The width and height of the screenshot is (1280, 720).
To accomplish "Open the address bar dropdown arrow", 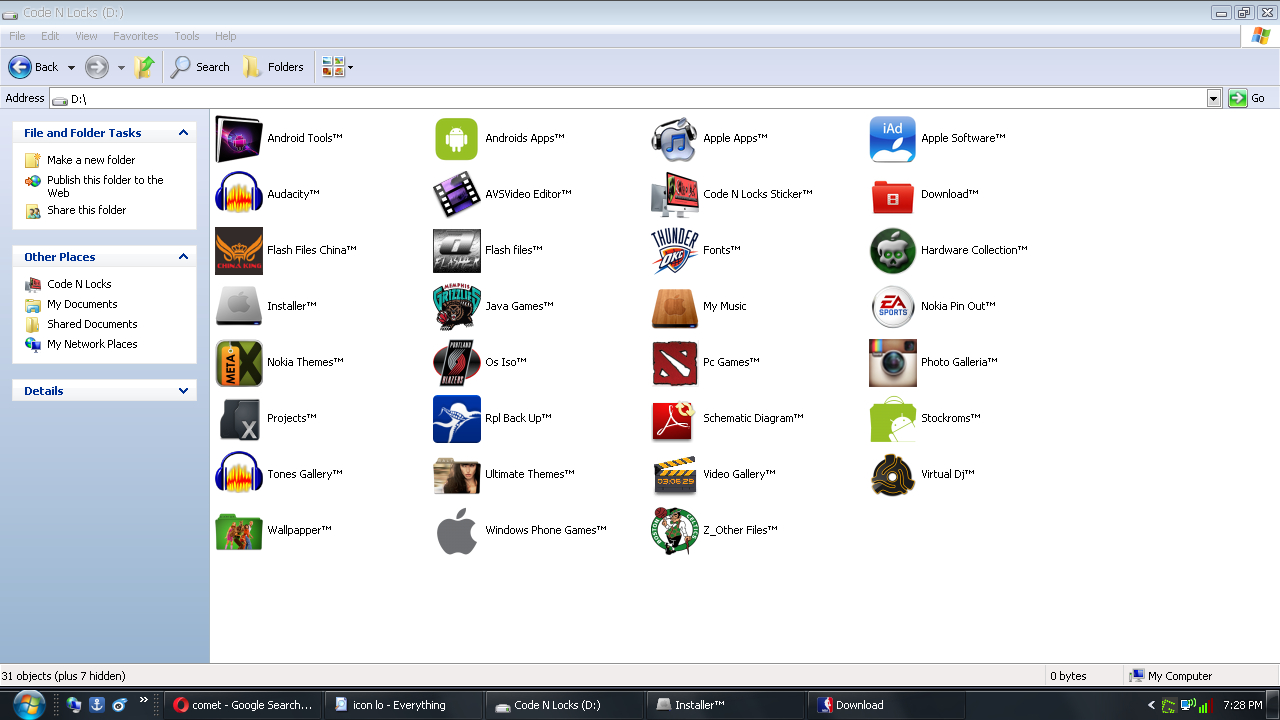I will coord(1214,98).
